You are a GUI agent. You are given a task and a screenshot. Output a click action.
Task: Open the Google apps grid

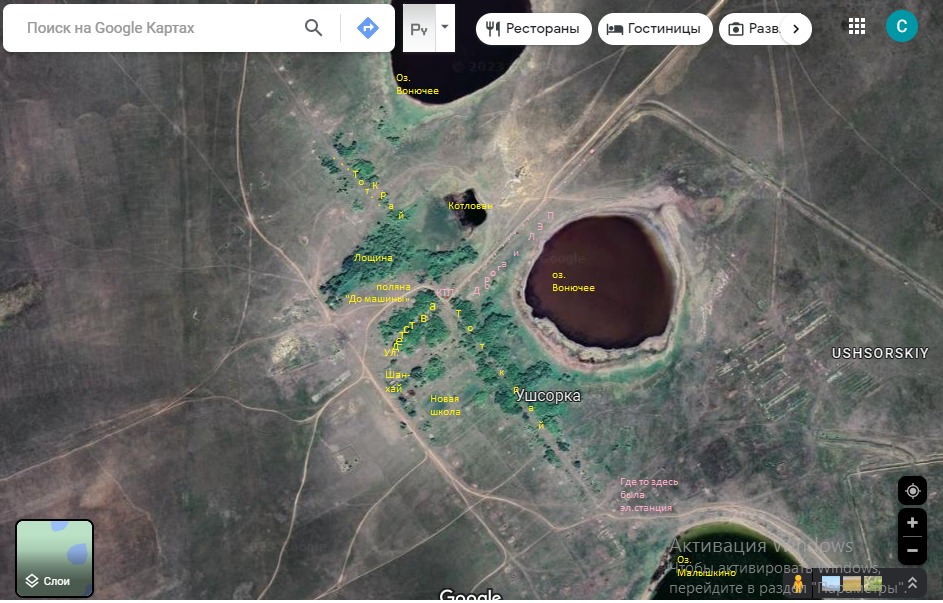tap(856, 26)
